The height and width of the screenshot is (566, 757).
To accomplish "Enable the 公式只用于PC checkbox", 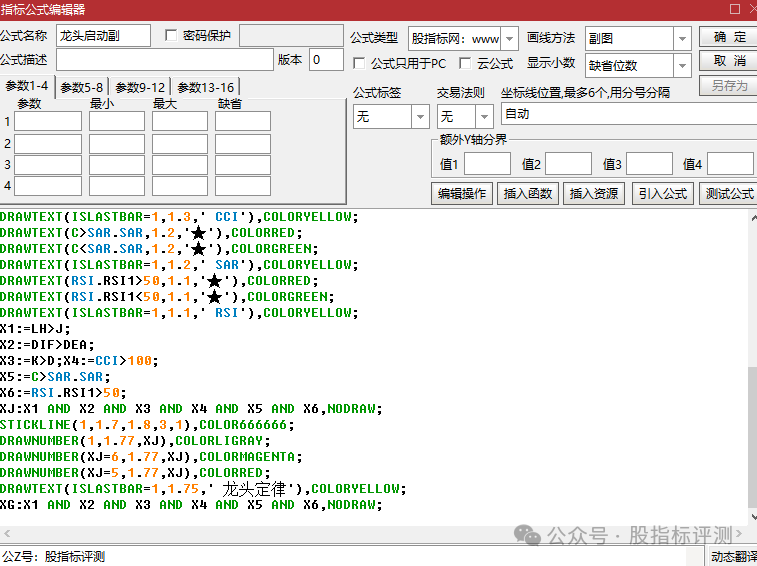I will tap(359, 63).
